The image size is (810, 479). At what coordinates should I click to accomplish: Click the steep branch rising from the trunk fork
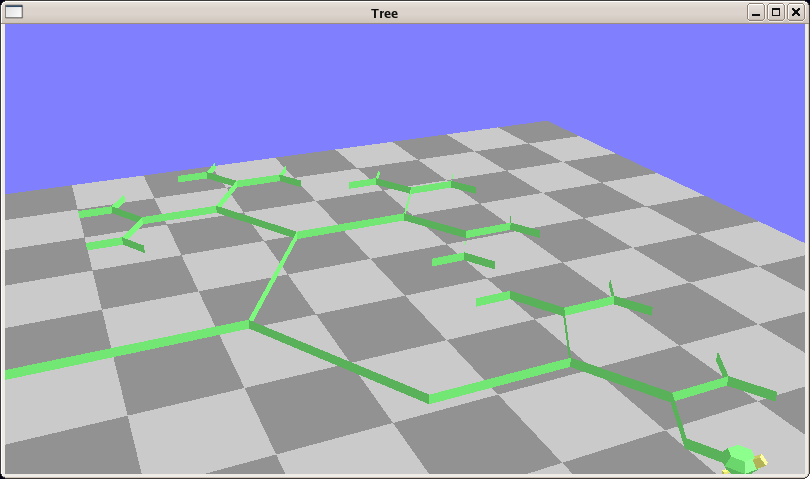tap(273, 279)
